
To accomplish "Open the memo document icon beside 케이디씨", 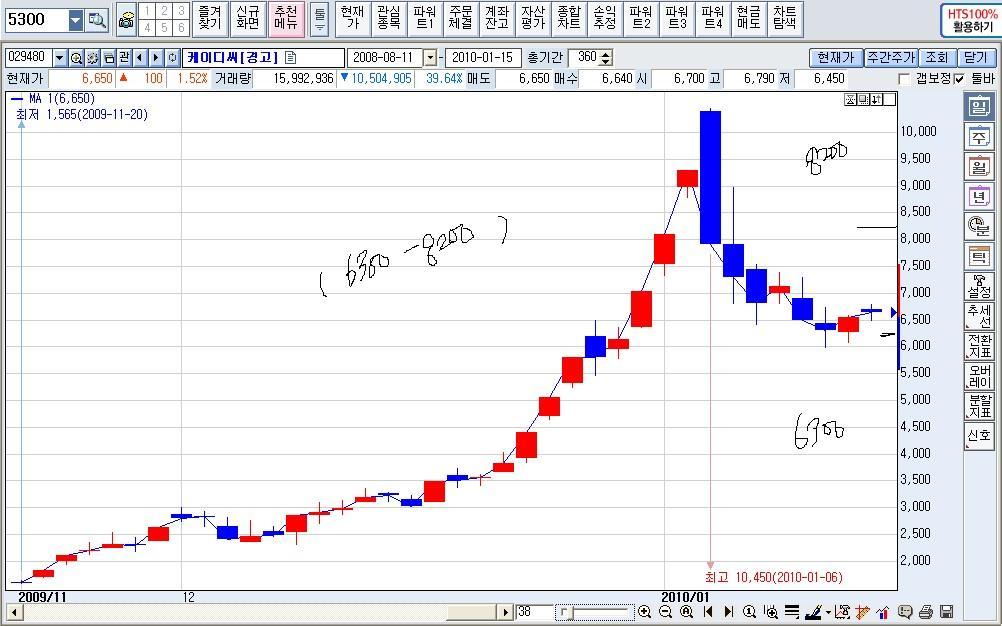I will click(x=291, y=58).
